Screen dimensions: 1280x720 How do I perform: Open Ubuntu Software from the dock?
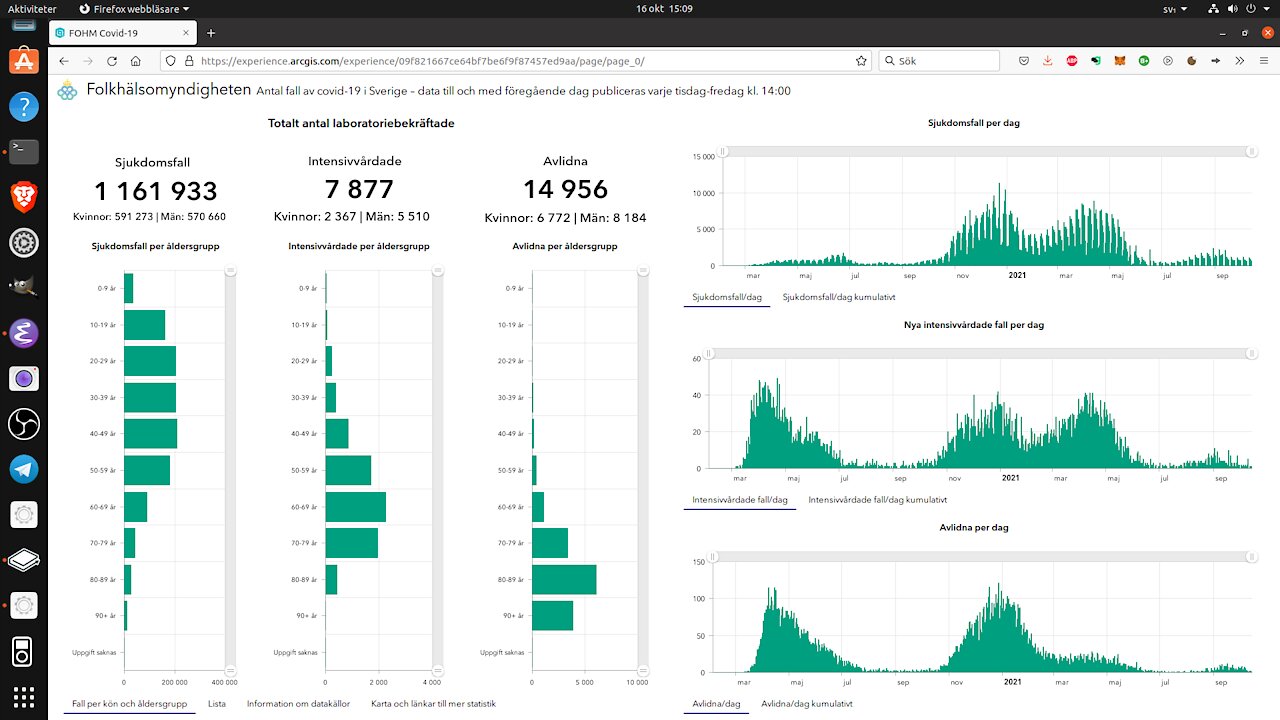[24, 62]
